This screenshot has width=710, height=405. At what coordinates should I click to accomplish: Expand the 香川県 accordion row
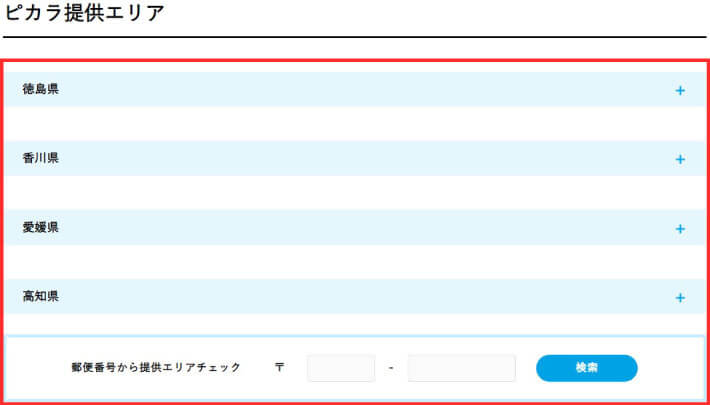tap(355, 159)
